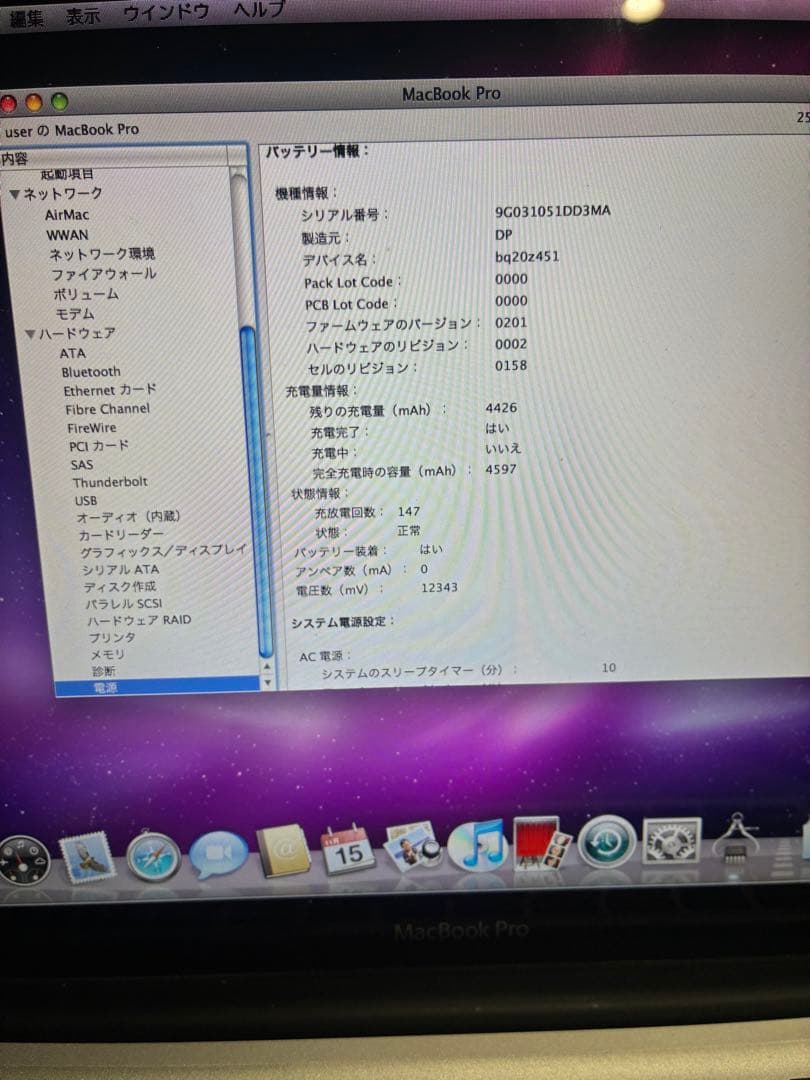Click the yellow minimize window button
The width and height of the screenshot is (810, 1080).
coord(34,103)
